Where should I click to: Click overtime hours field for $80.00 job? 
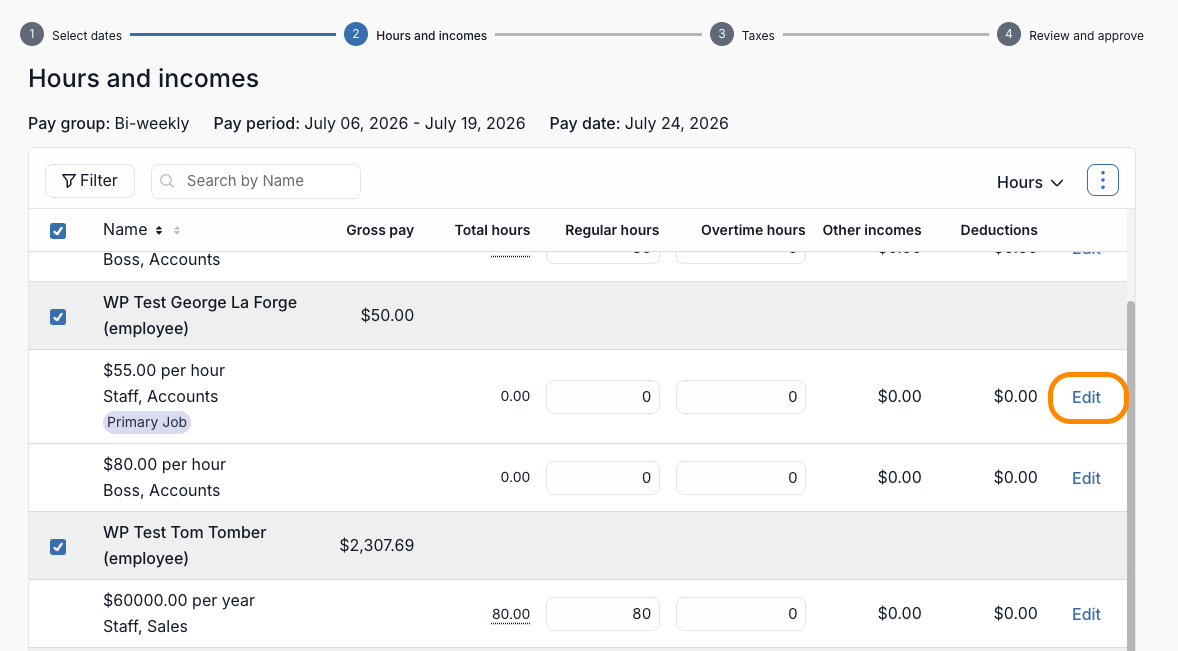tap(741, 478)
